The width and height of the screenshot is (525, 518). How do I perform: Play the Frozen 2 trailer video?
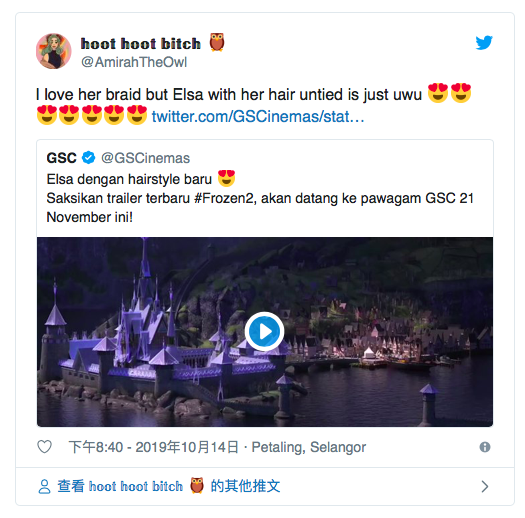click(x=265, y=331)
